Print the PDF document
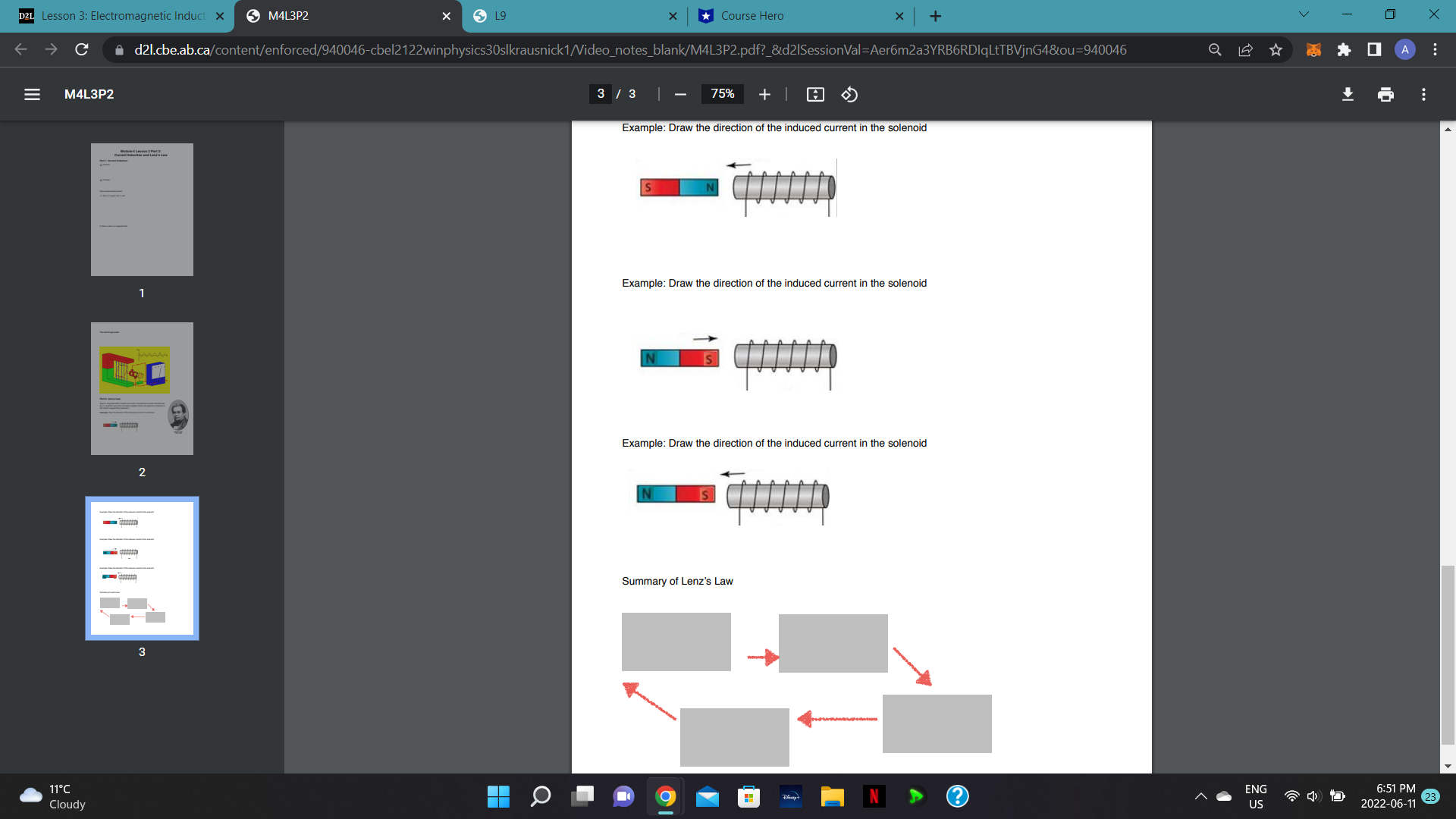 (x=1385, y=94)
